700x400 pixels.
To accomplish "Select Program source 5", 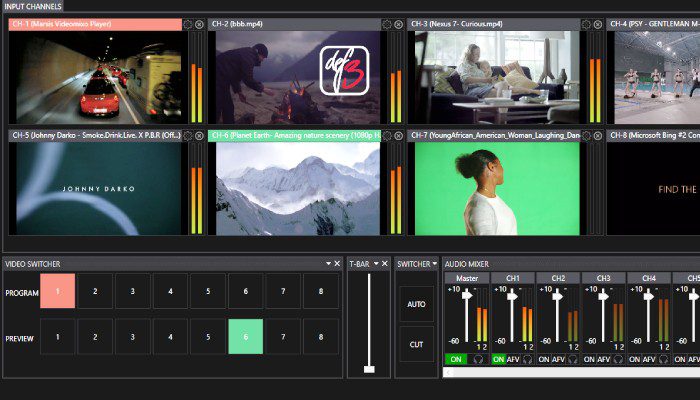I will click(x=208, y=291).
